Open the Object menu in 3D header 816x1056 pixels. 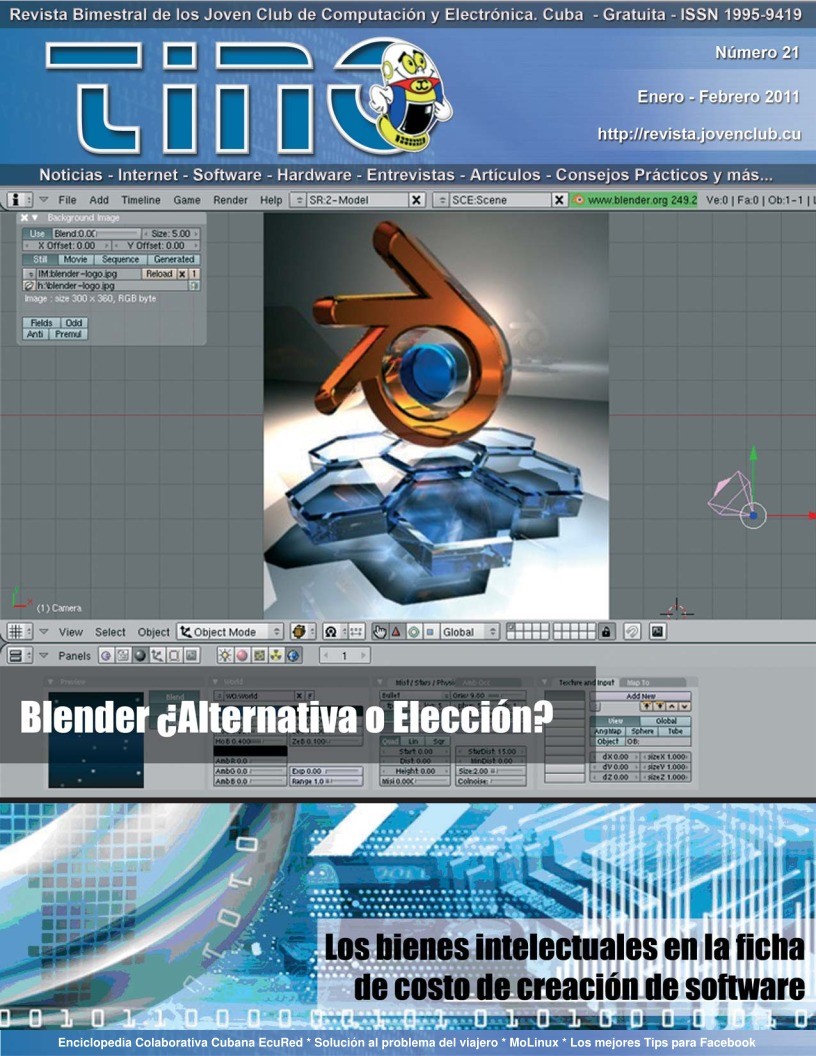pos(154,632)
